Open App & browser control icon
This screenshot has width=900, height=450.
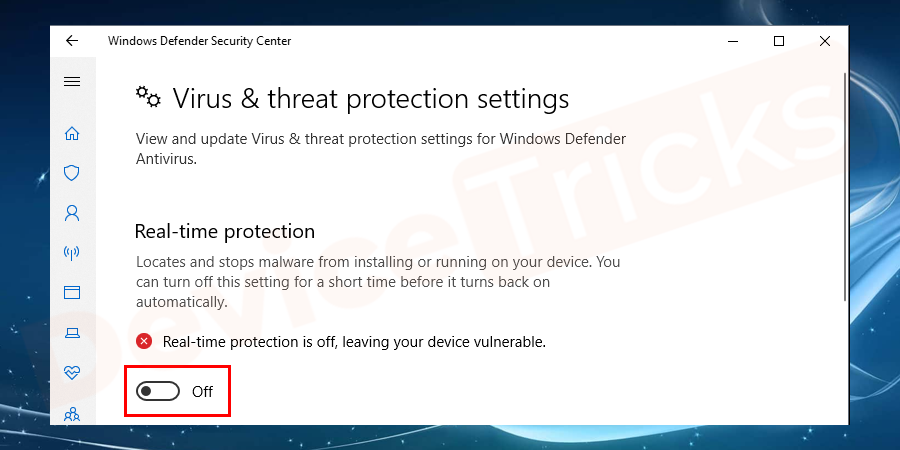[72, 293]
